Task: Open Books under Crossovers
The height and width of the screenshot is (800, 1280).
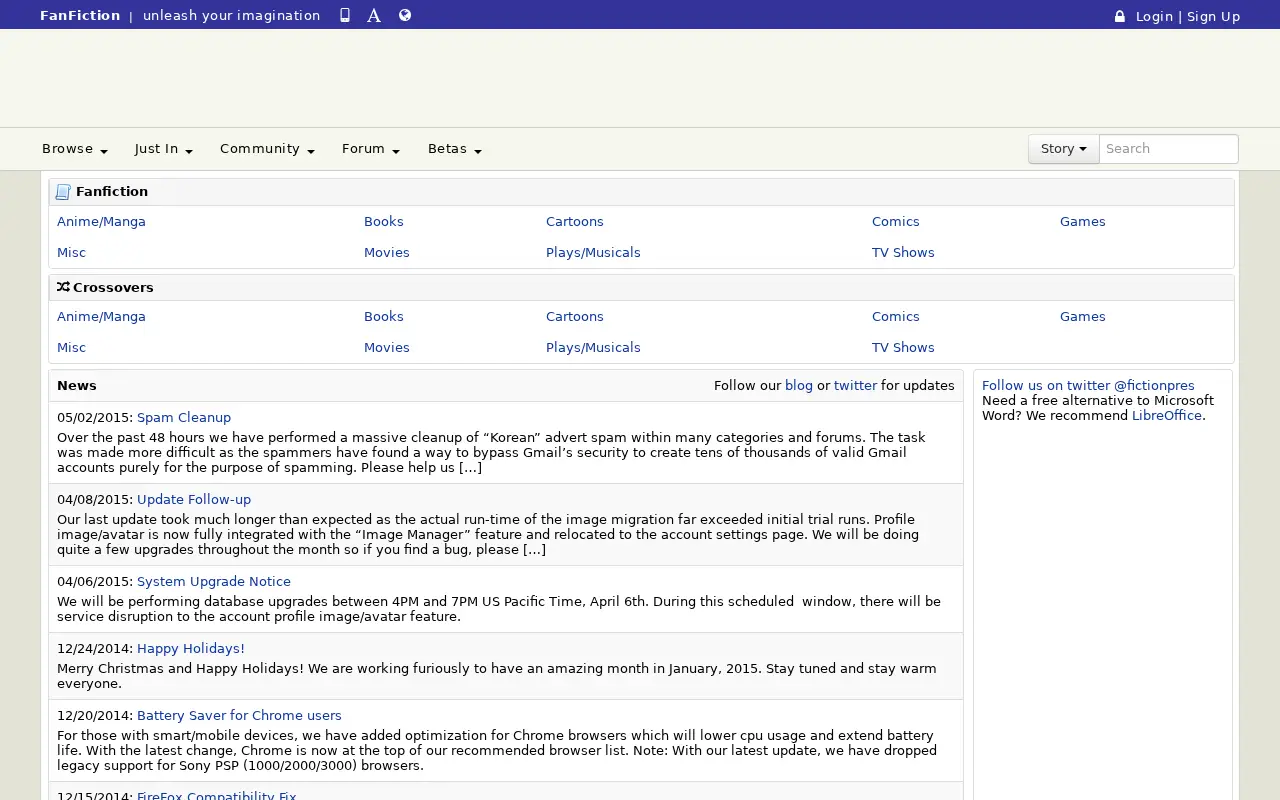Action: [x=384, y=317]
